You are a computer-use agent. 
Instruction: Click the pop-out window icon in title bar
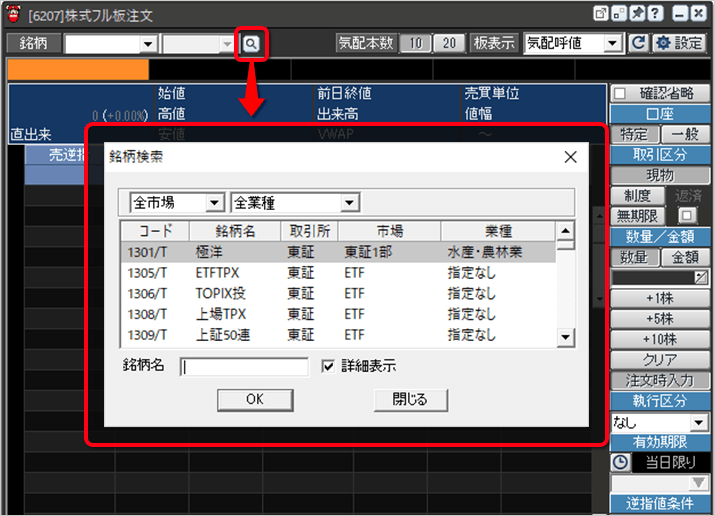click(602, 13)
